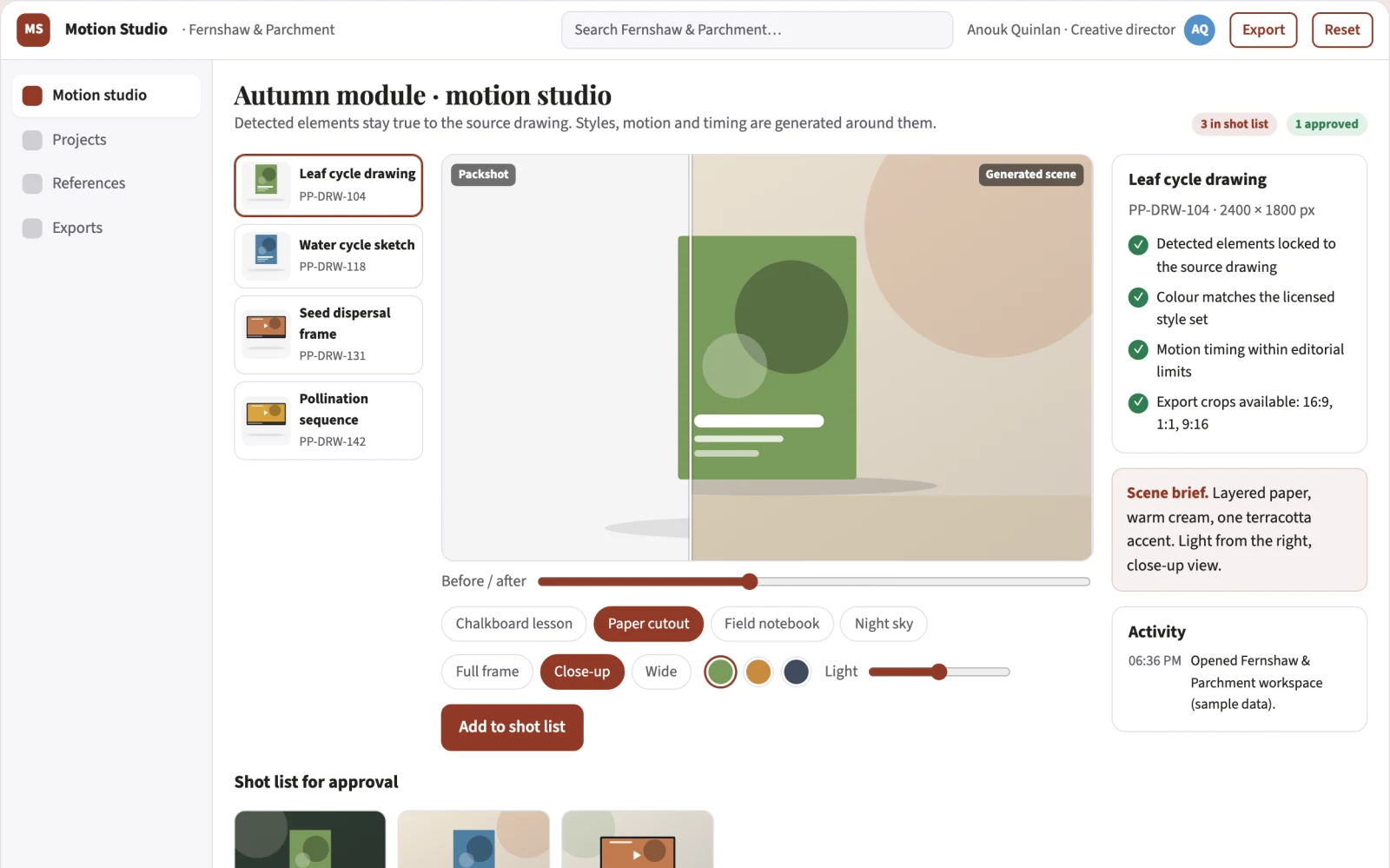
Task: Click the check icon beside Motion timing
Action: pos(1138,350)
